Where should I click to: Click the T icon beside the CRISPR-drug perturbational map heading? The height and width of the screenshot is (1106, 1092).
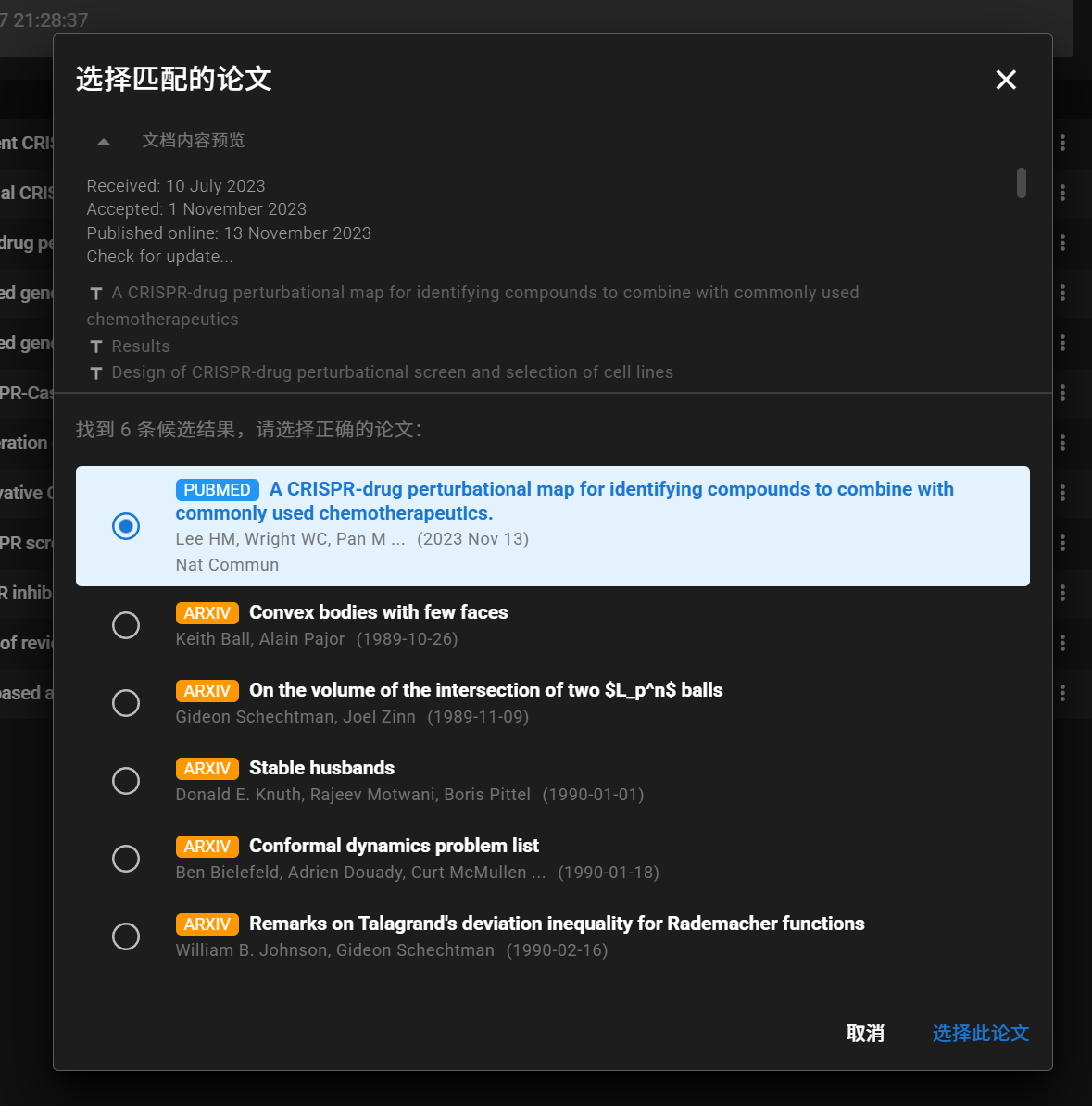pyautogui.click(x=96, y=292)
